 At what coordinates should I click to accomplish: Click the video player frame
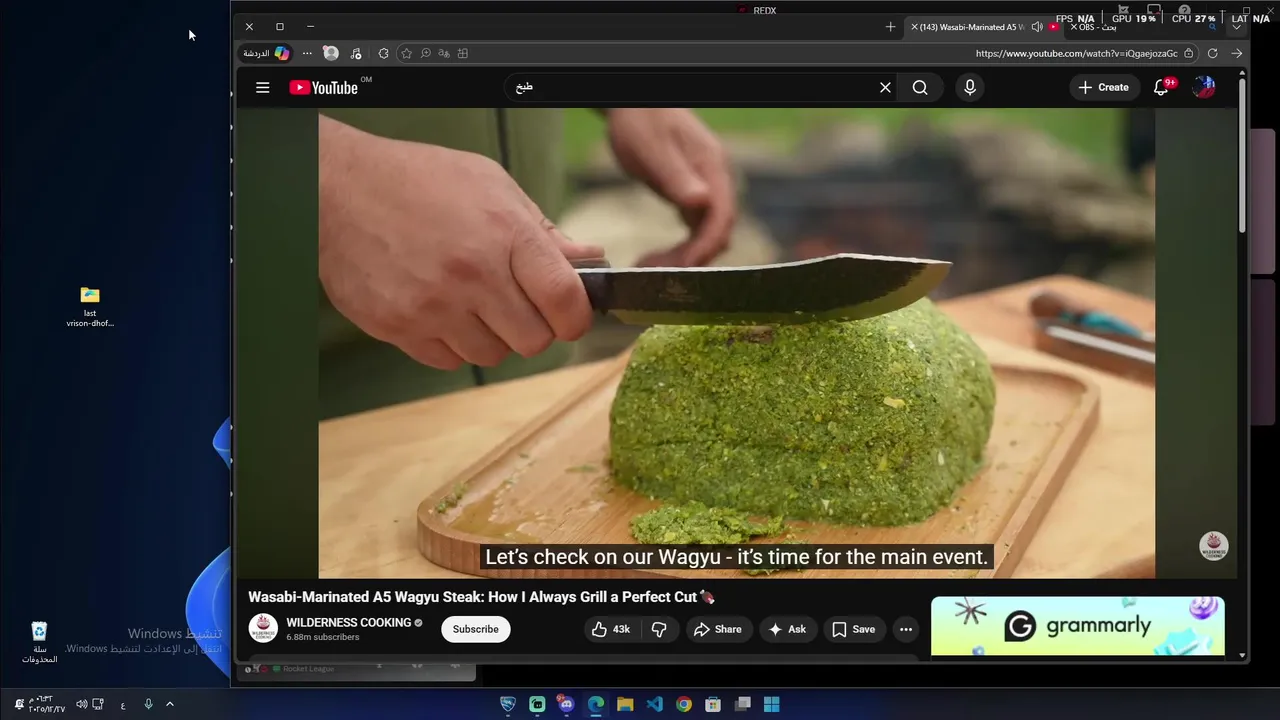point(737,343)
